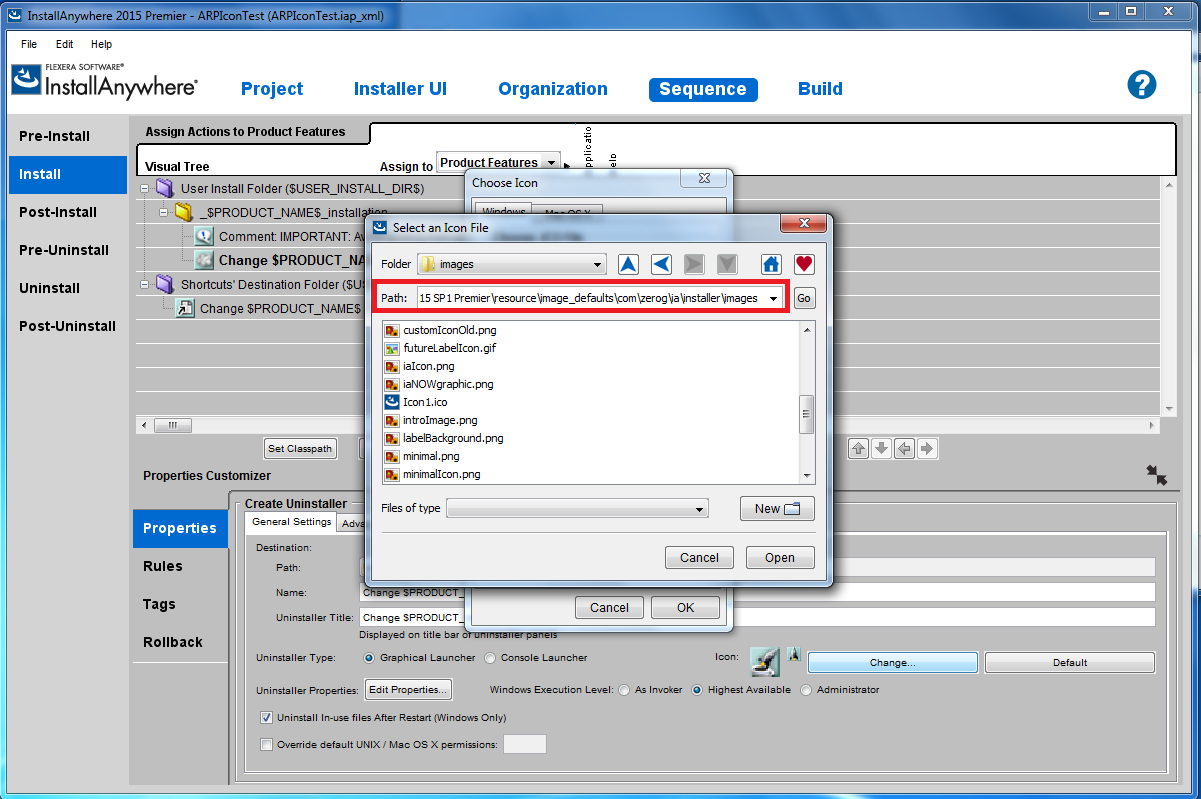Switch to the Build tab
1201x799 pixels.
coord(820,89)
